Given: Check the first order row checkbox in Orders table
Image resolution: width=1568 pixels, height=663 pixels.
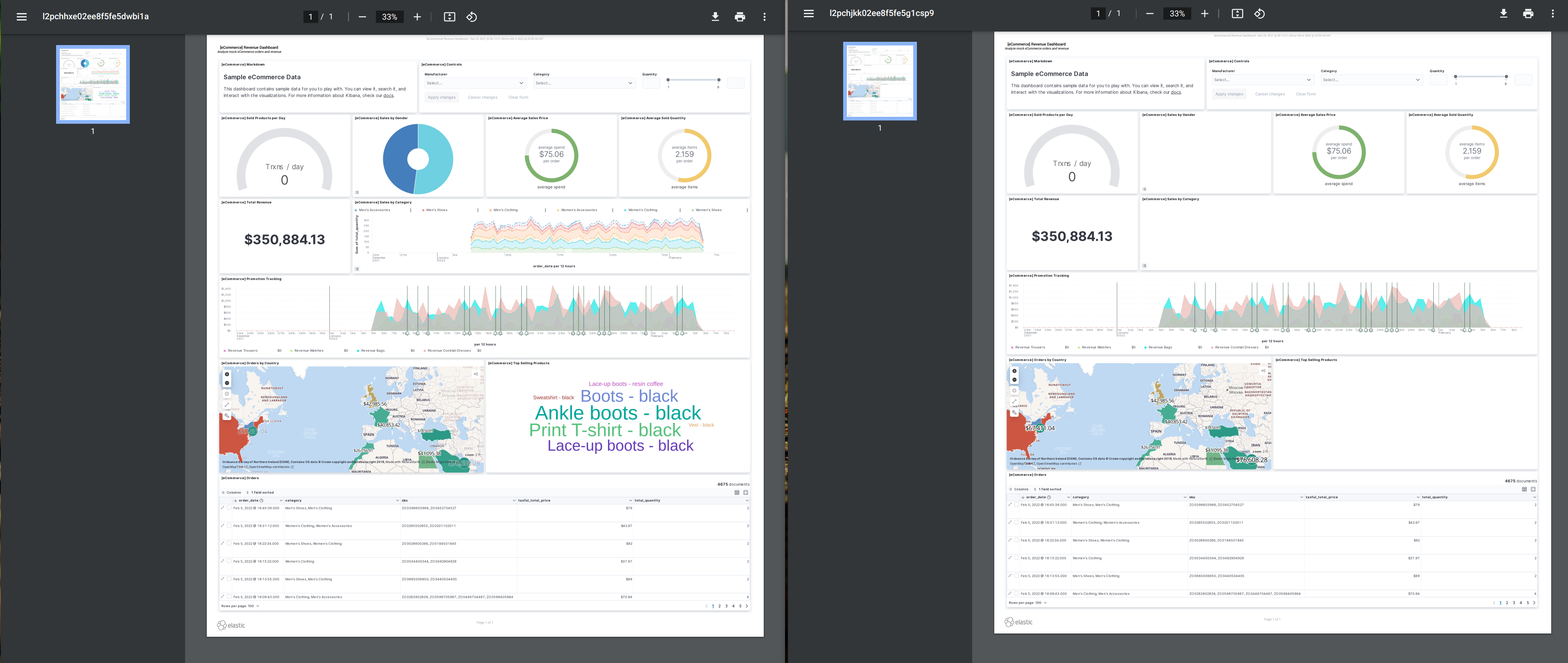Looking at the screenshot, I should (x=228, y=507).
